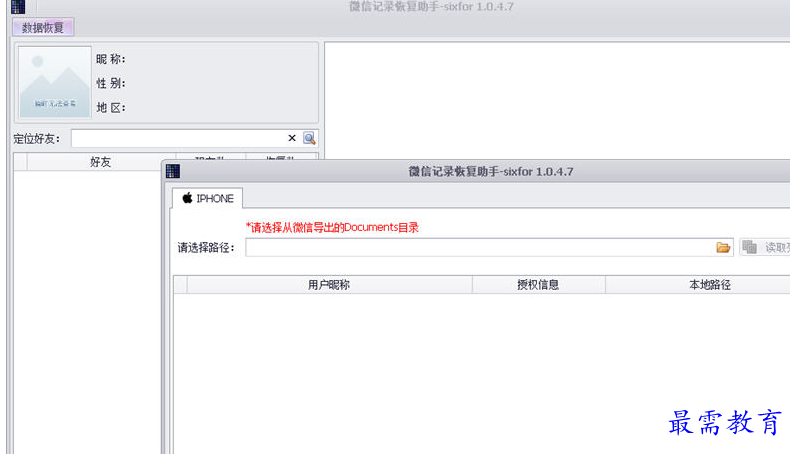The height and width of the screenshot is (454, 790).
Task: Click the row selector header cell in user table
Action: (x=180, y=285)
